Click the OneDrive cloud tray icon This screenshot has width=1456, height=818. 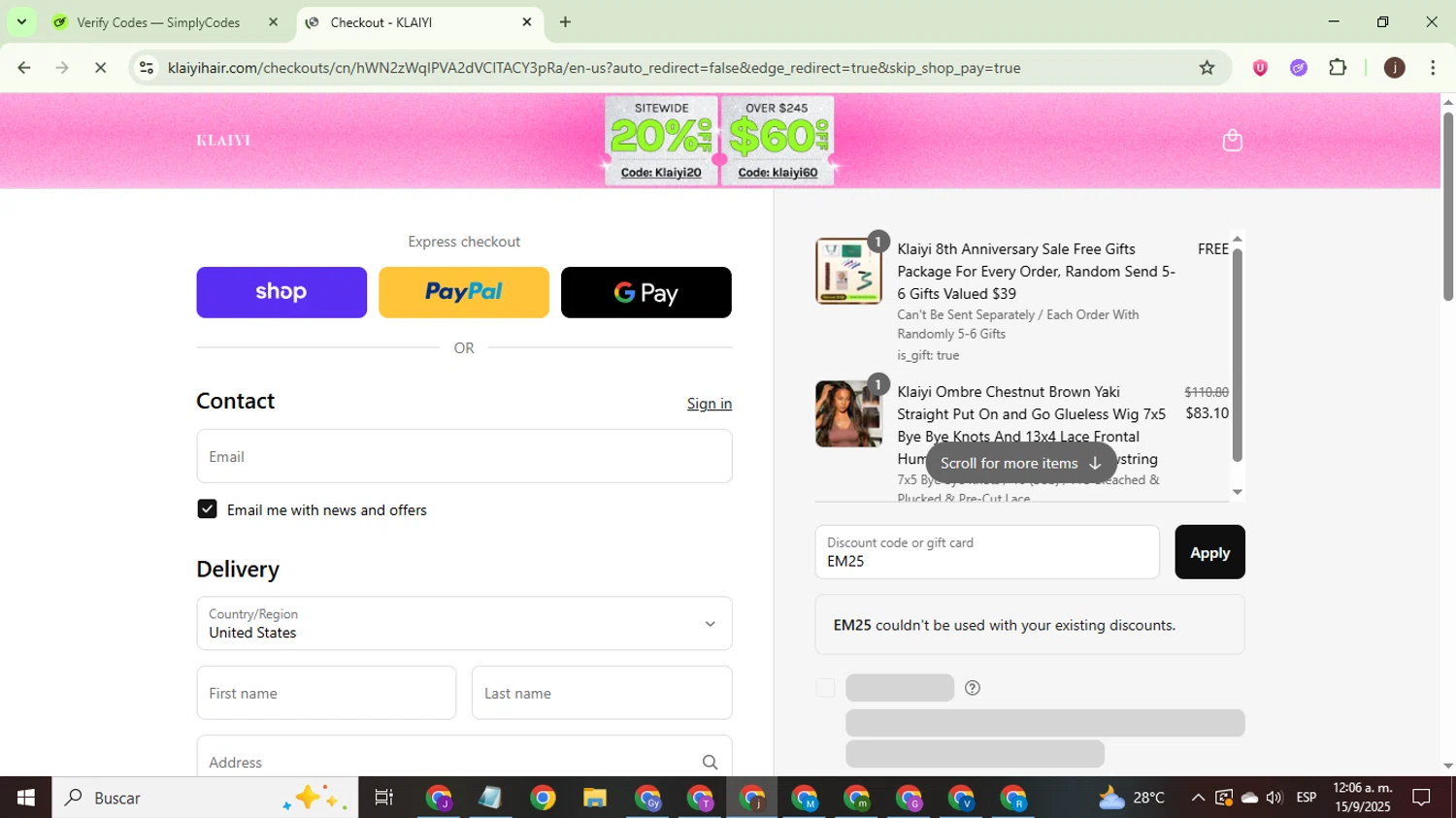point(1249,798)
